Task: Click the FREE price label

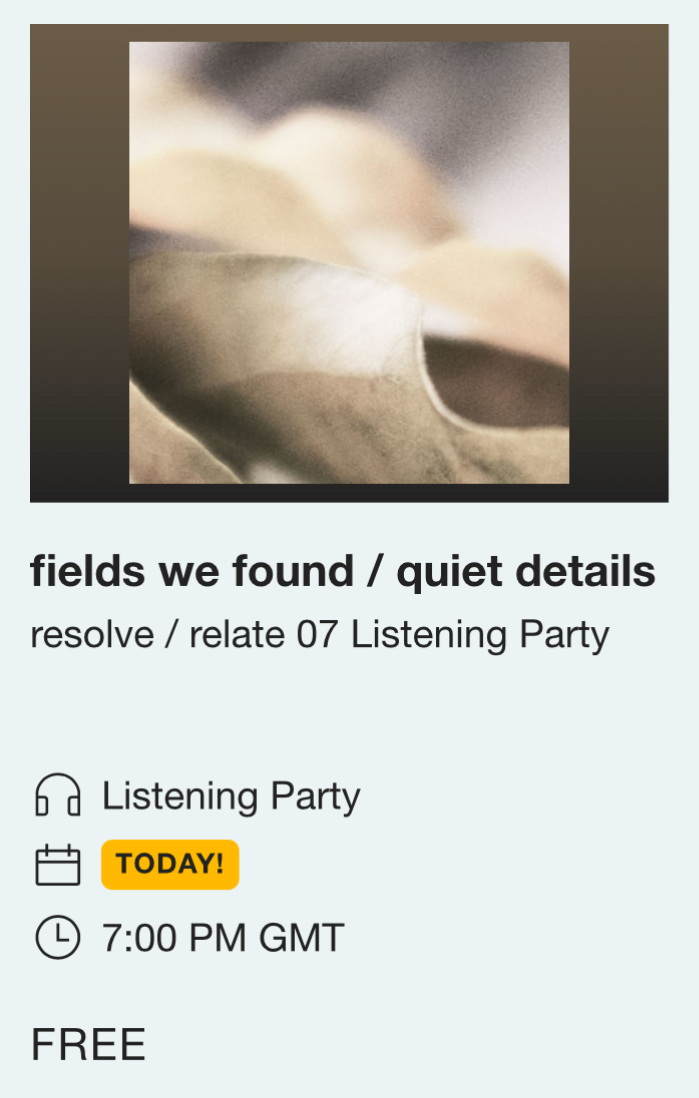Action: tap(88, 1044)
